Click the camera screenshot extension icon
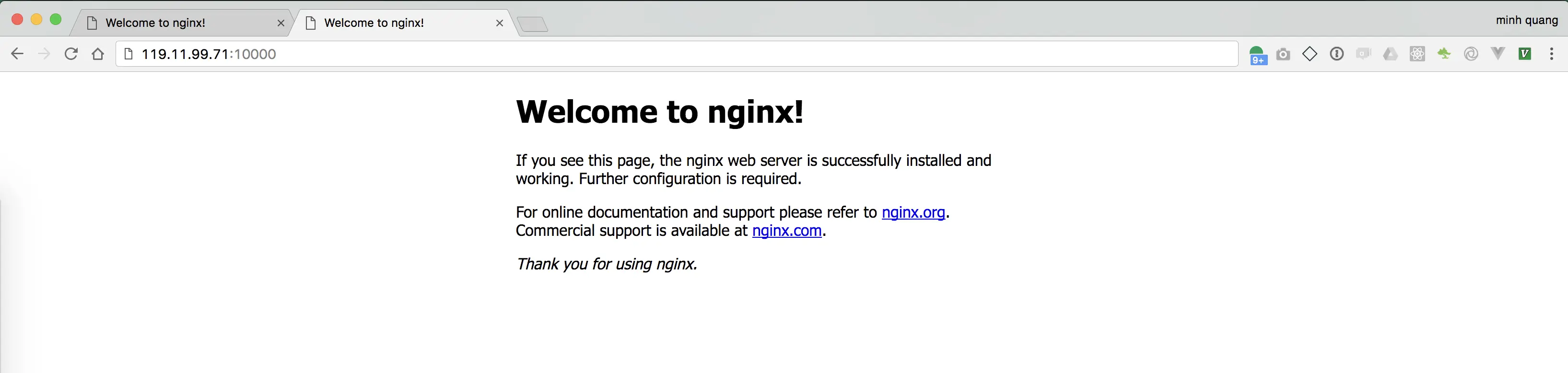 click(x=1283, y=54)
